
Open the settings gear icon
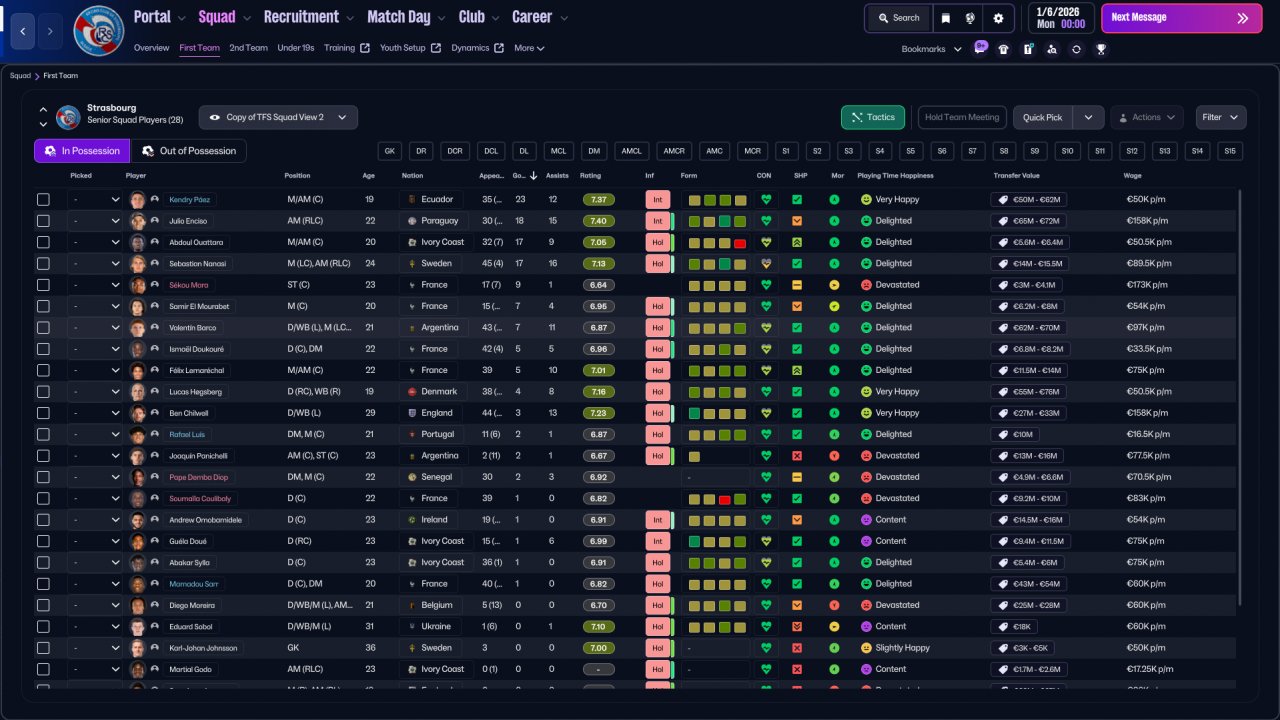pos(998,18)
